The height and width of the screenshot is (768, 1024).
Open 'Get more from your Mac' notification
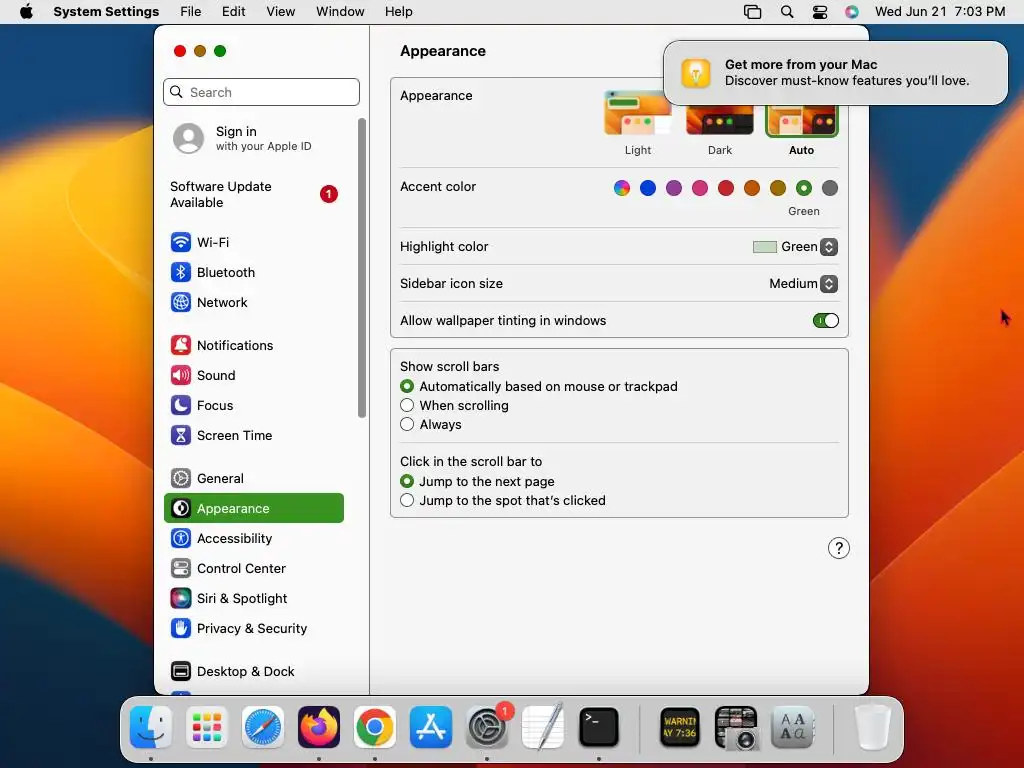tap(835, 72)
